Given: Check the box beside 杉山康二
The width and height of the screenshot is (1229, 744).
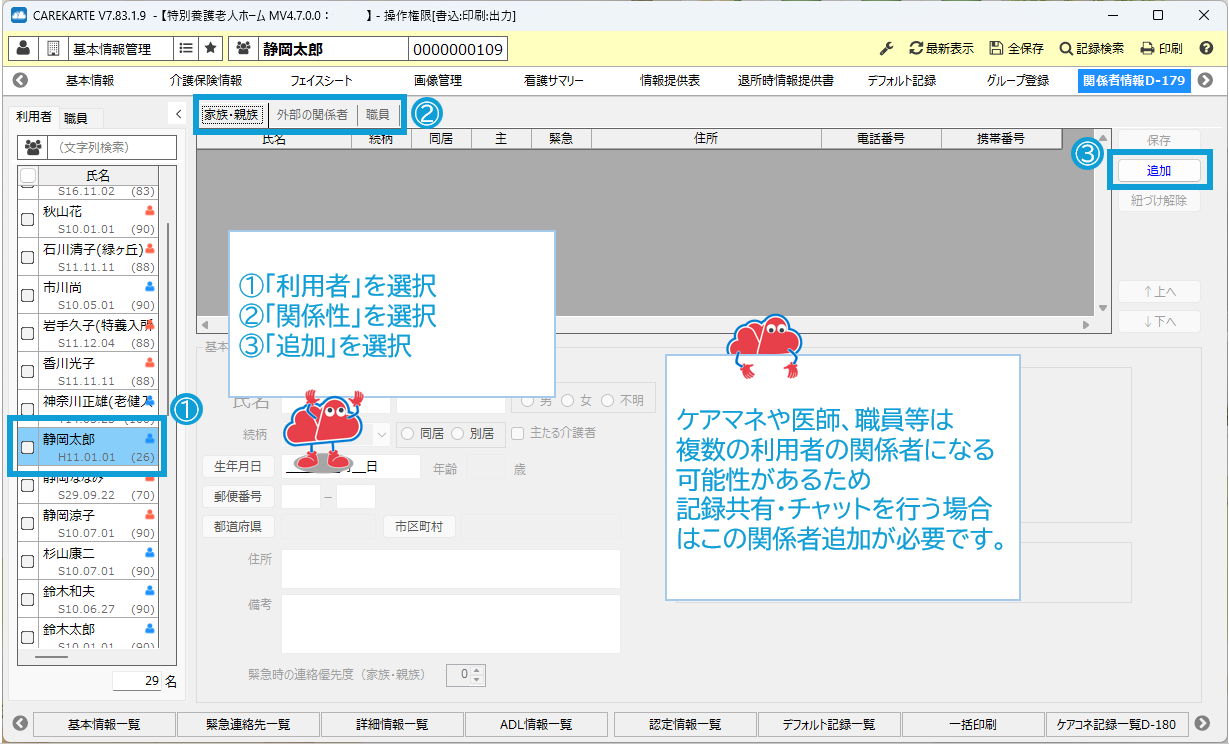Looking at the screenshot, I should coord(28,561).
